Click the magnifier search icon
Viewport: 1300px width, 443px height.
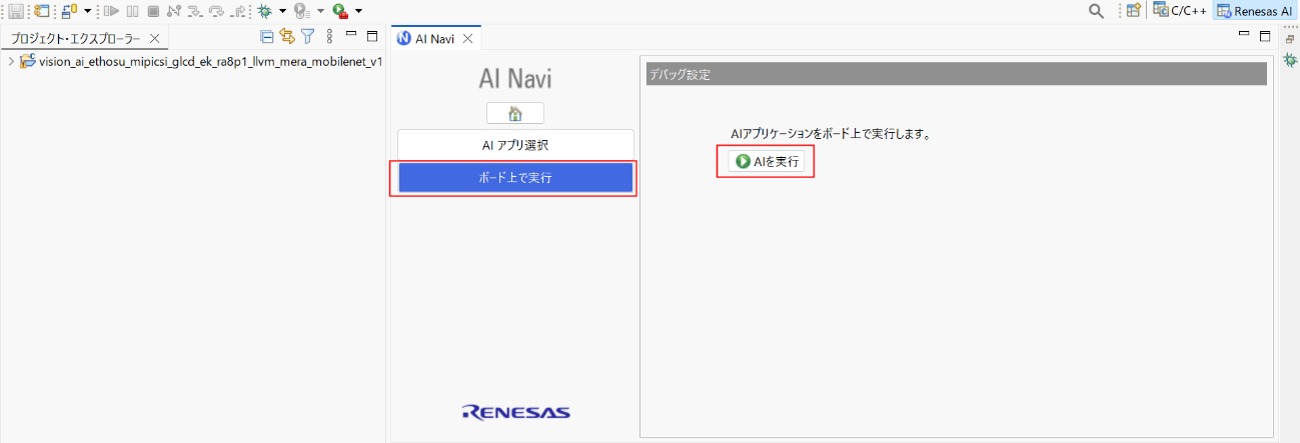click(1096, 11)
